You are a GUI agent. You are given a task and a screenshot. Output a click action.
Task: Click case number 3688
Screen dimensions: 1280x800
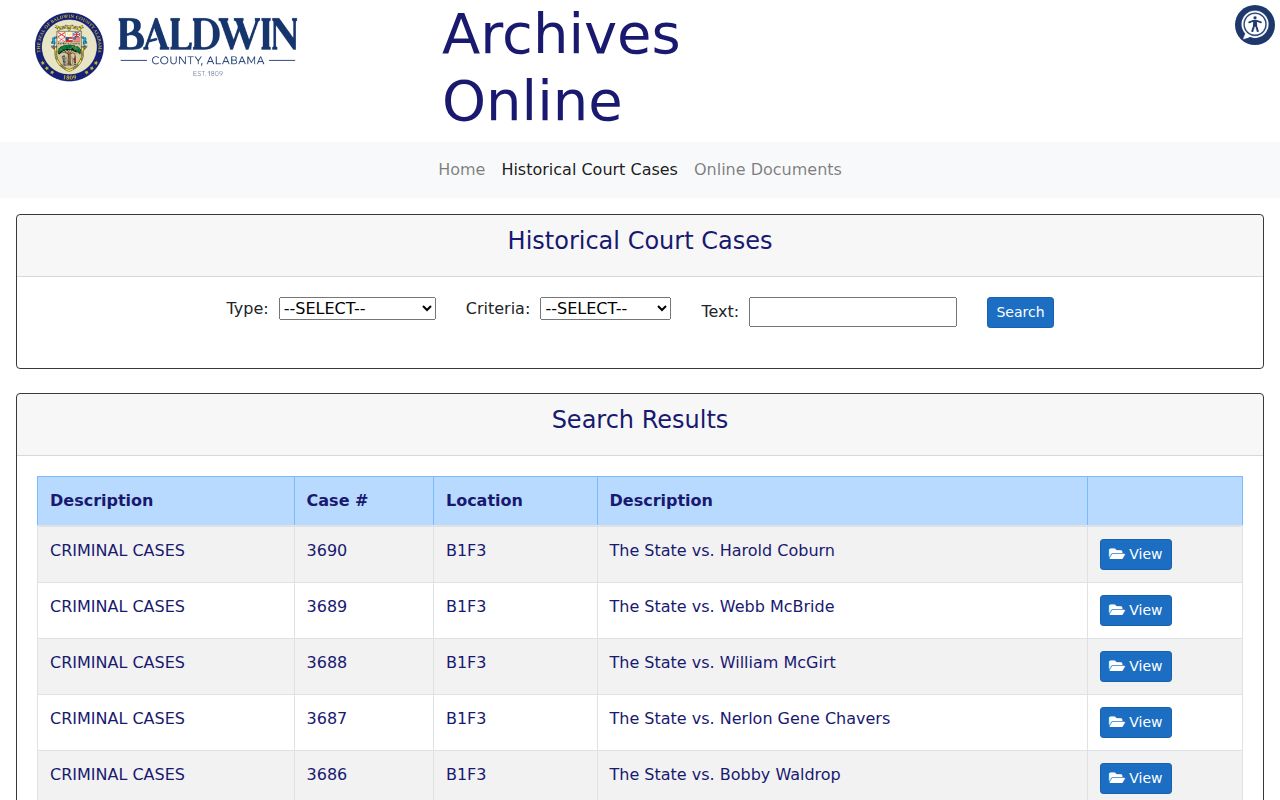[327, 663]
